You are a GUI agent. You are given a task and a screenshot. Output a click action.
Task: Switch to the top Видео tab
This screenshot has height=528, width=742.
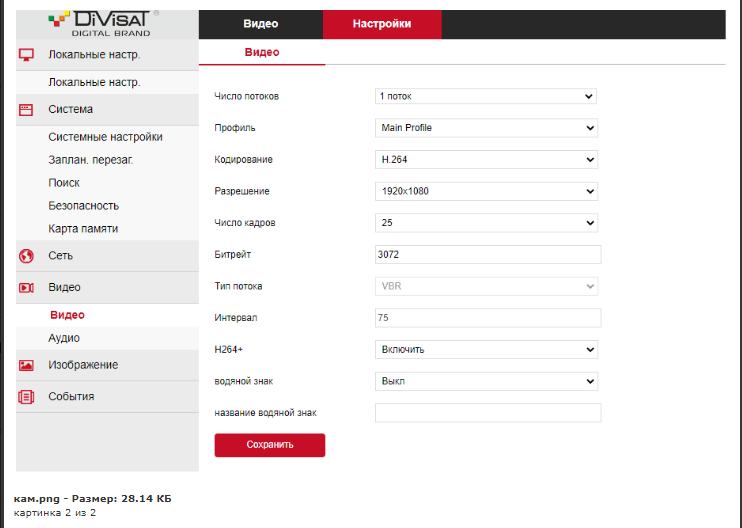(260, 24)
